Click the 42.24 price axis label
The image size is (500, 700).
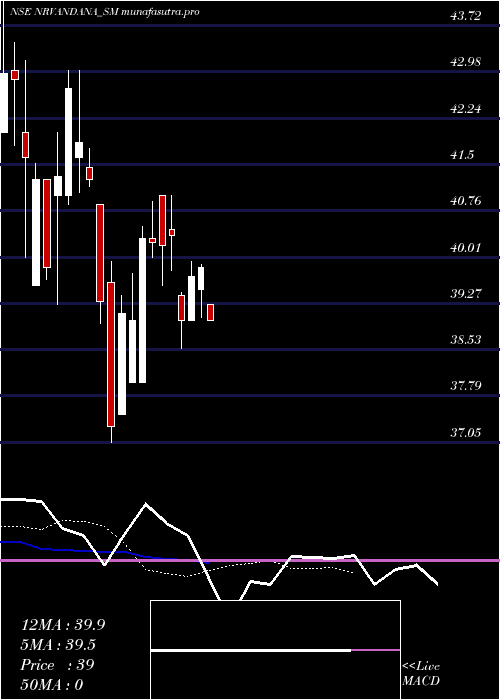coord(466,108)
